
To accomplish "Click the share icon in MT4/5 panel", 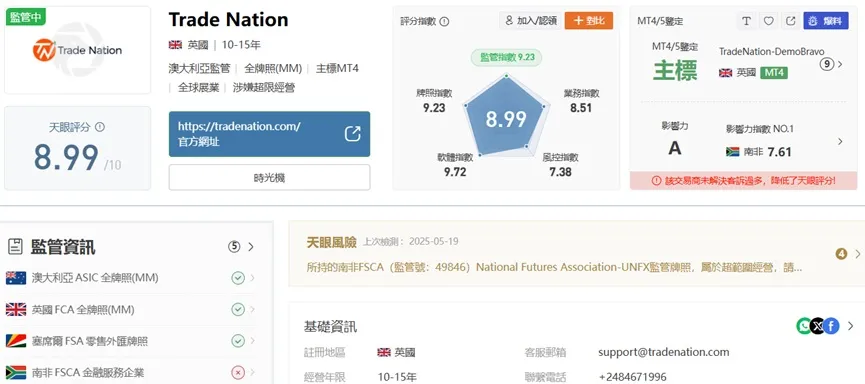I will coord(791,21).
